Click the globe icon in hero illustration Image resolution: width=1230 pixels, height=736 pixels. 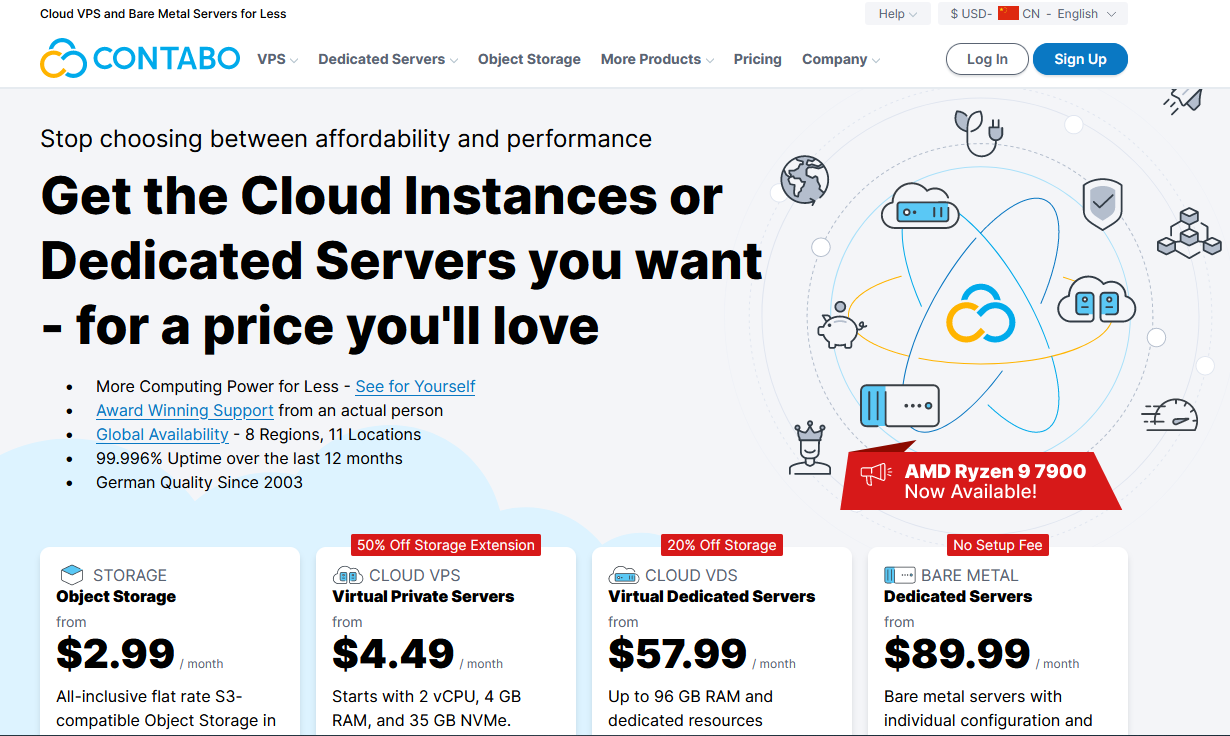pos(804,180)
